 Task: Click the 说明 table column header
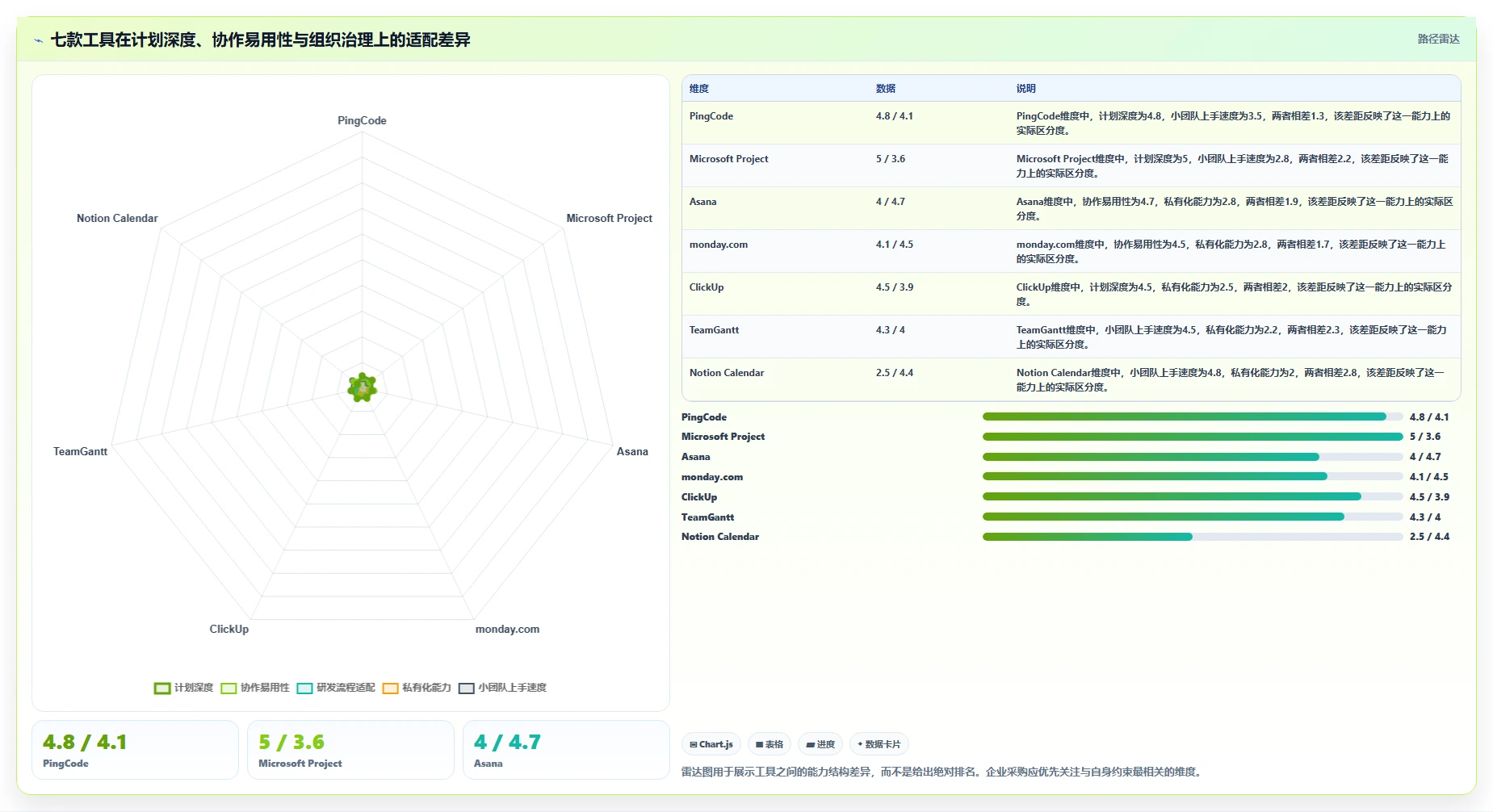click(x=1025, y=89)
